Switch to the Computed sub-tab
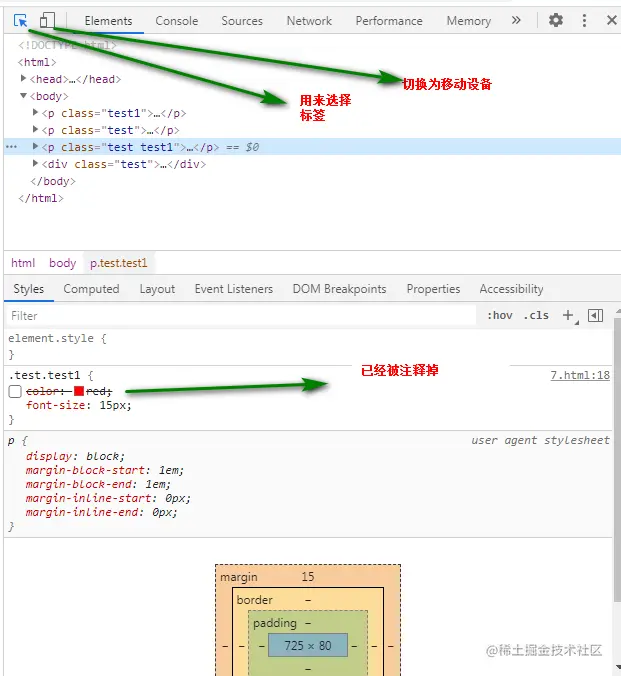 tap(91, 289)
